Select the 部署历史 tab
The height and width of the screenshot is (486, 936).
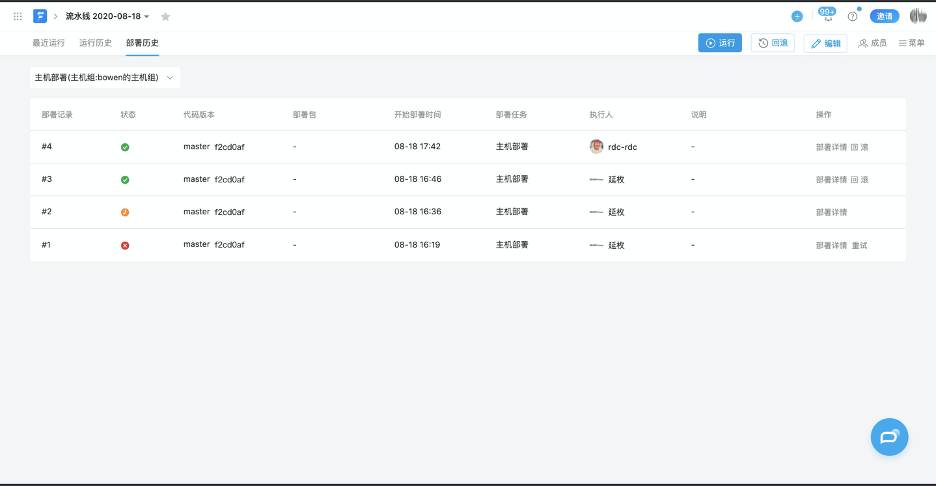142,43
